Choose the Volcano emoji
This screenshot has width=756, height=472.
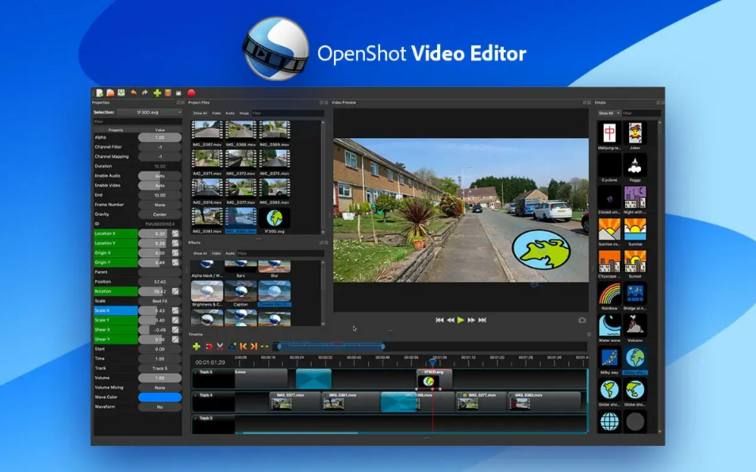(635, 325)
